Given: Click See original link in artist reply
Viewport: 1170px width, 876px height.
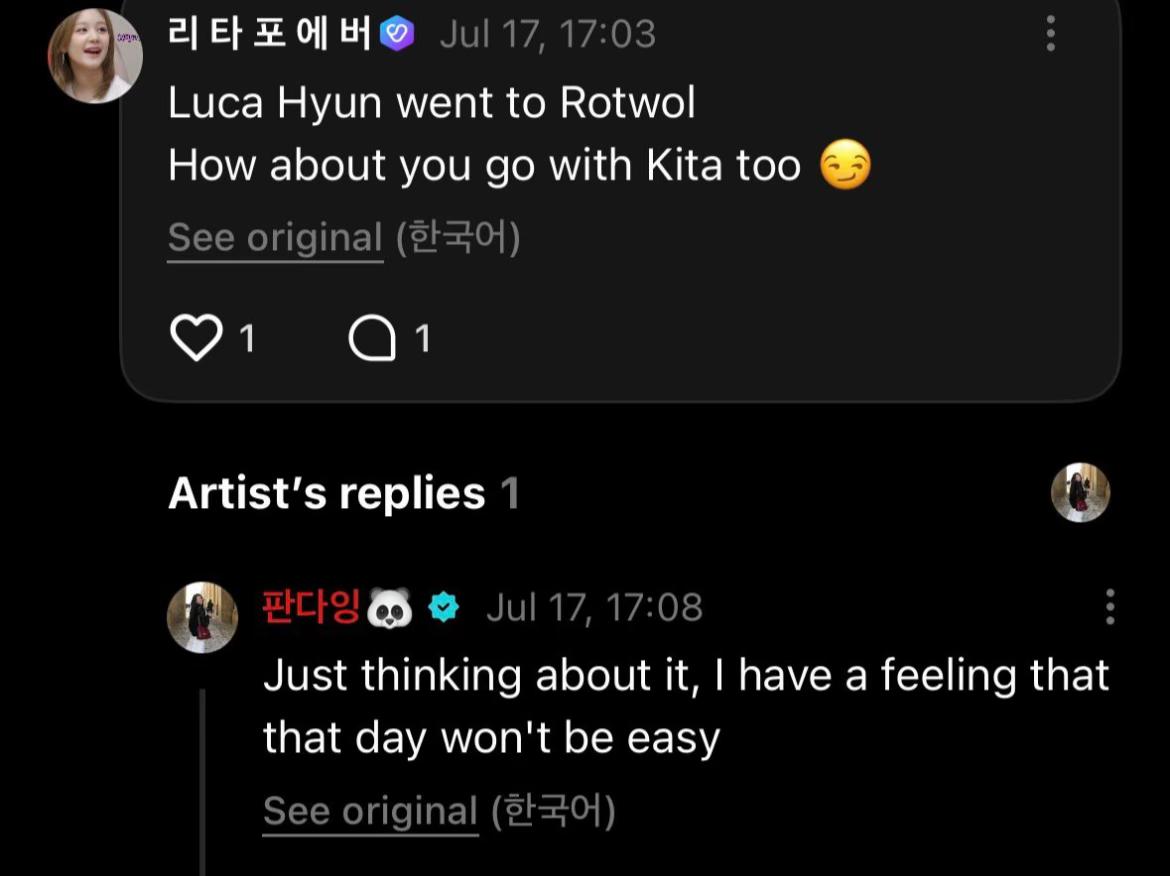Looking at the screenshot, I should [371, 811].
